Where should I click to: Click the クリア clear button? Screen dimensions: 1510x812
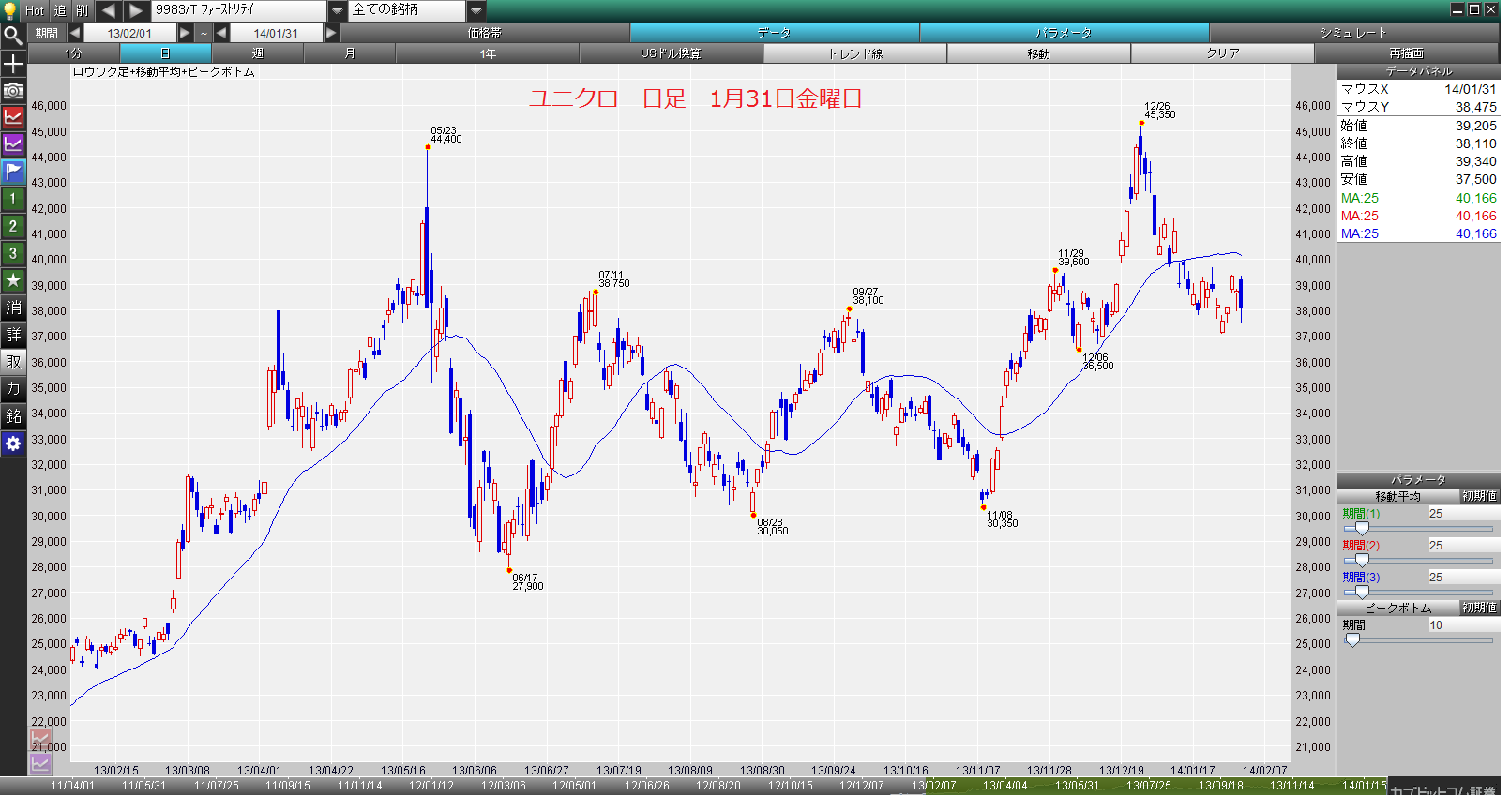coord(1222,53)
